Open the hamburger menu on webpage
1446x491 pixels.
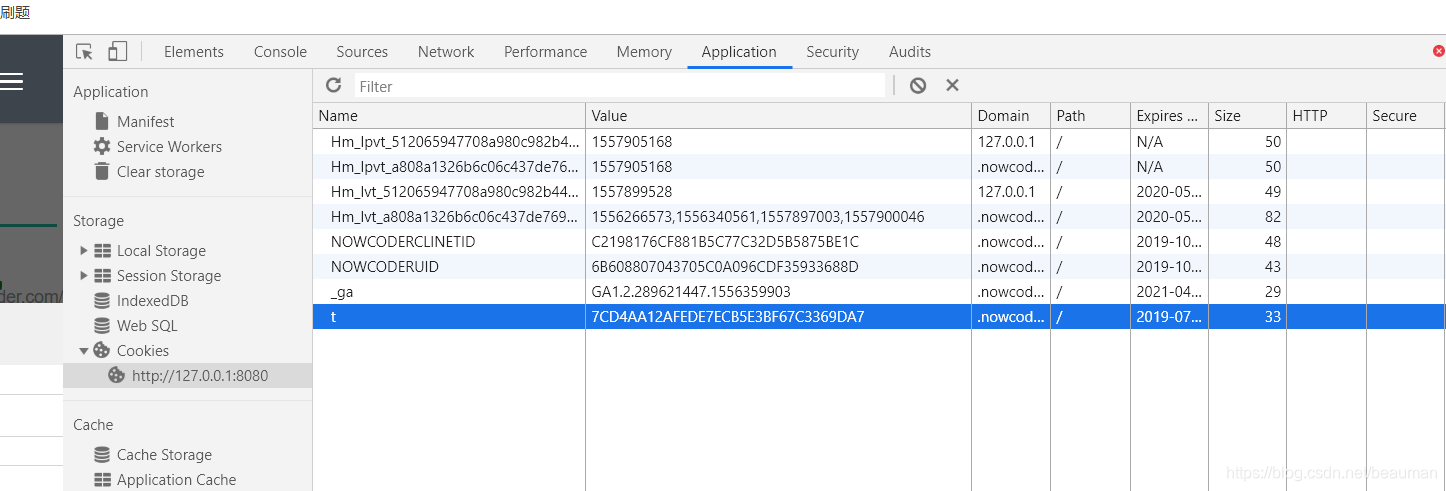pyautogui.click(x=11, y=81)
